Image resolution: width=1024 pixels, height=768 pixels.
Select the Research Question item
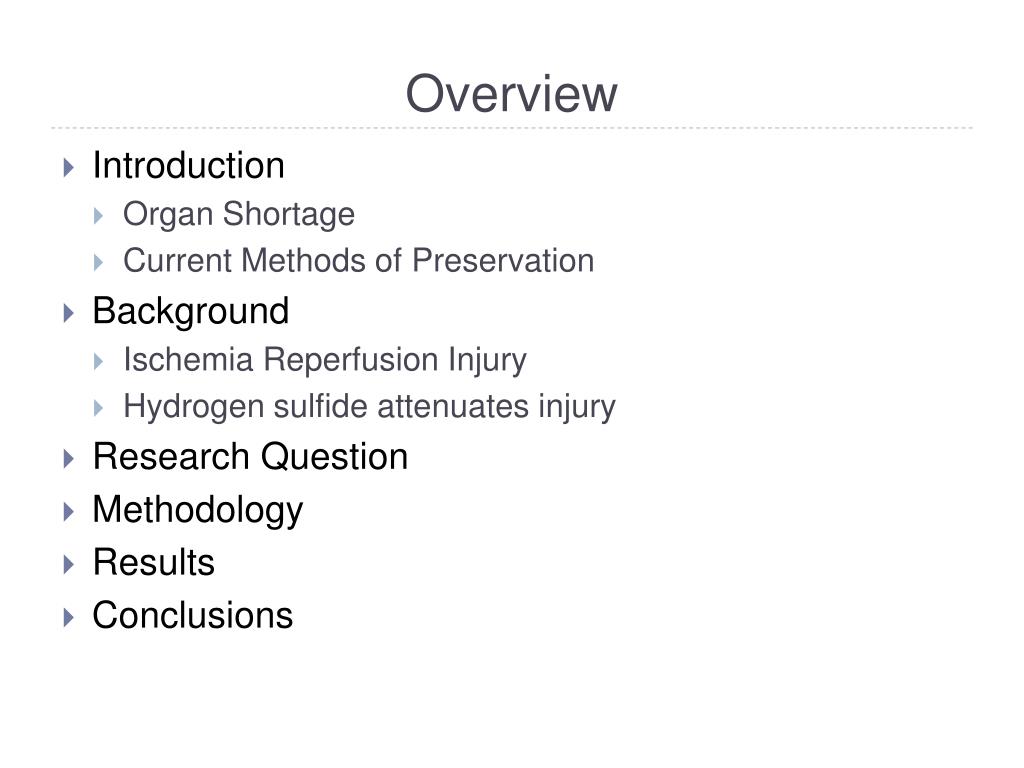click(251, 456)
